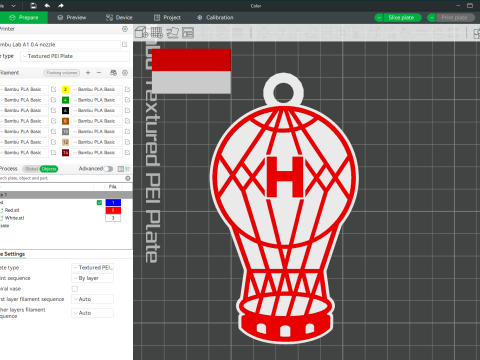Click the red filament 5 cell for Red.stl
Screen dimensions: 480x360
coord(113,210)
